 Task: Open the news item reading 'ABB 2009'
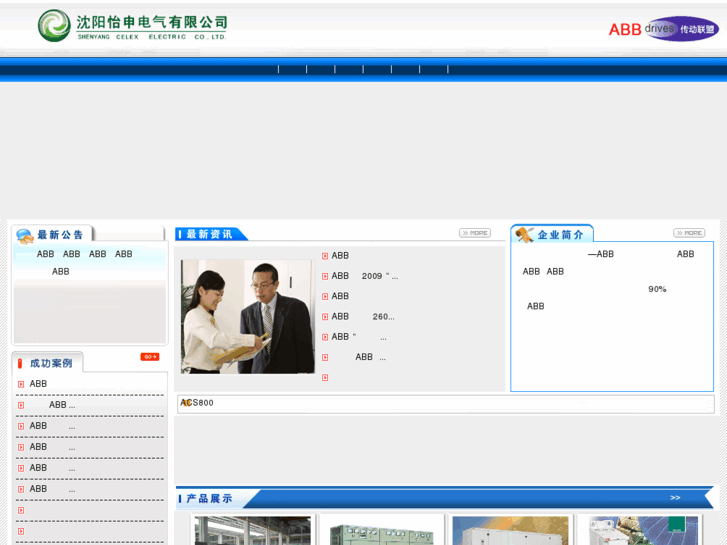364,276
